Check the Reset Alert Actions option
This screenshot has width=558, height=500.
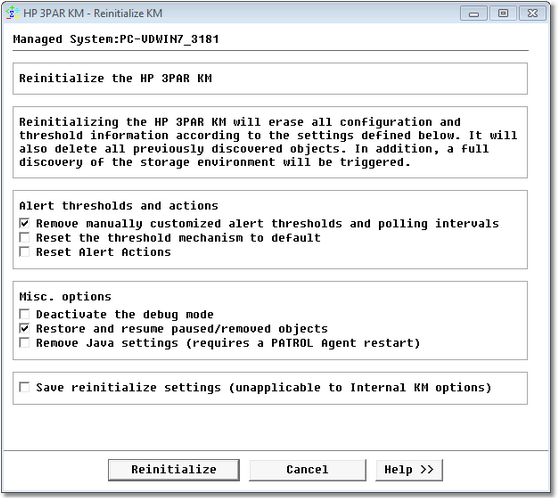25,252
